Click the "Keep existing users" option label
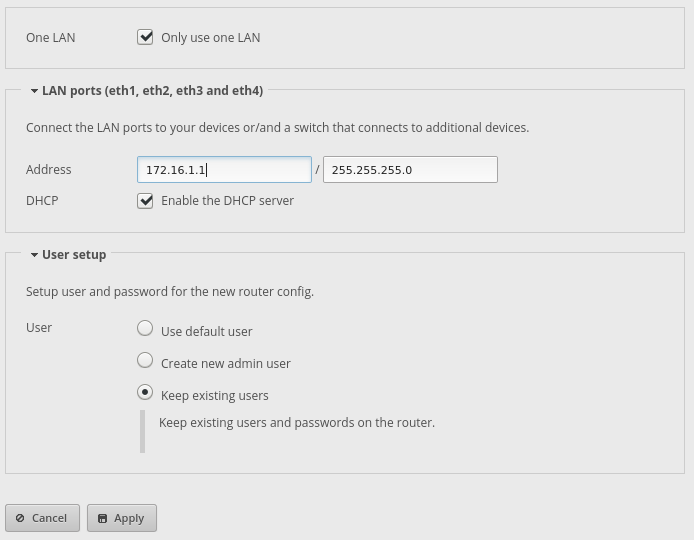 tap(214, 396)
